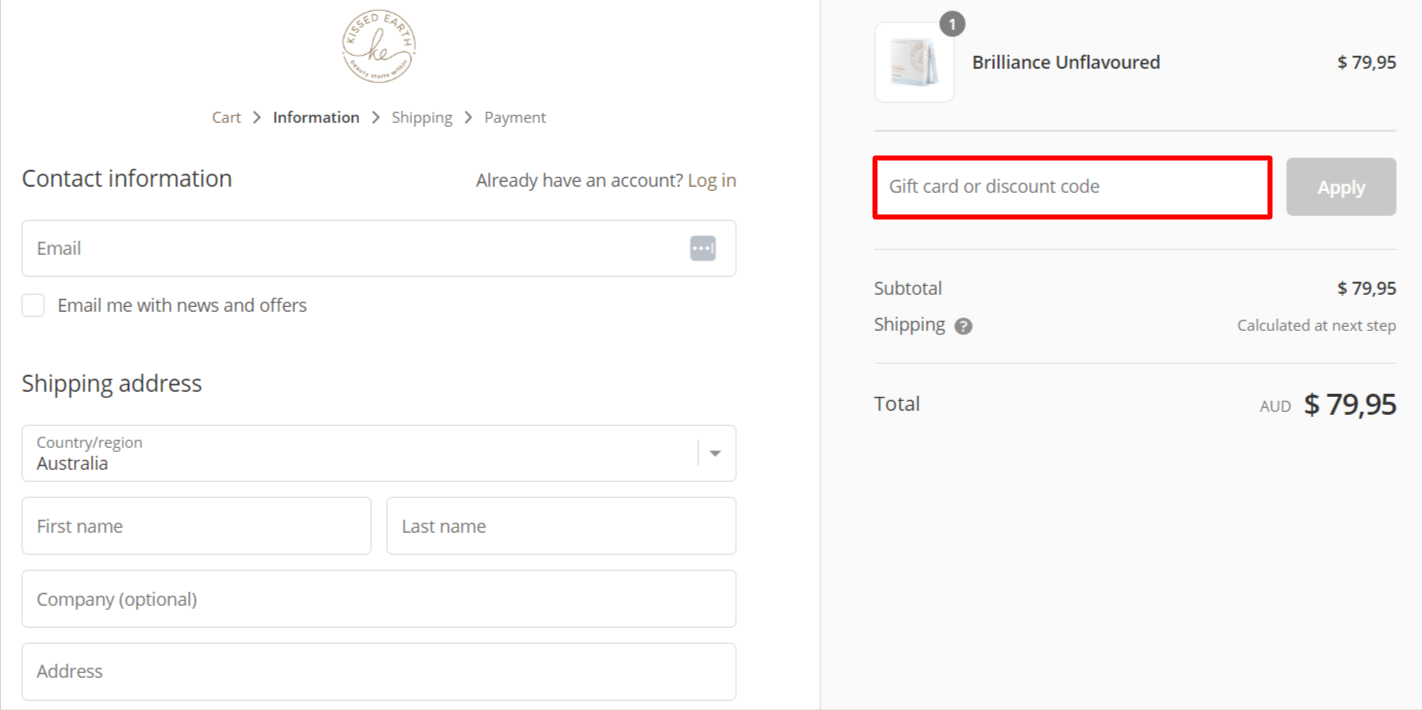Click the Kissed Earth logo
1422x710 pixels.
[x=379, y=47]
